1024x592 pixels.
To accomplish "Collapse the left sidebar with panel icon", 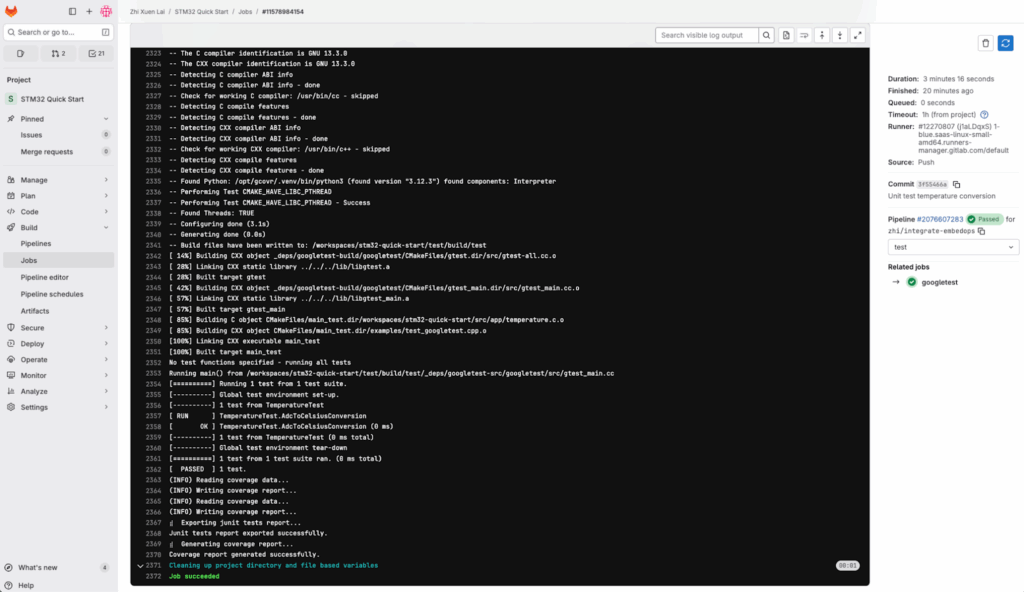I will [72, 11].
